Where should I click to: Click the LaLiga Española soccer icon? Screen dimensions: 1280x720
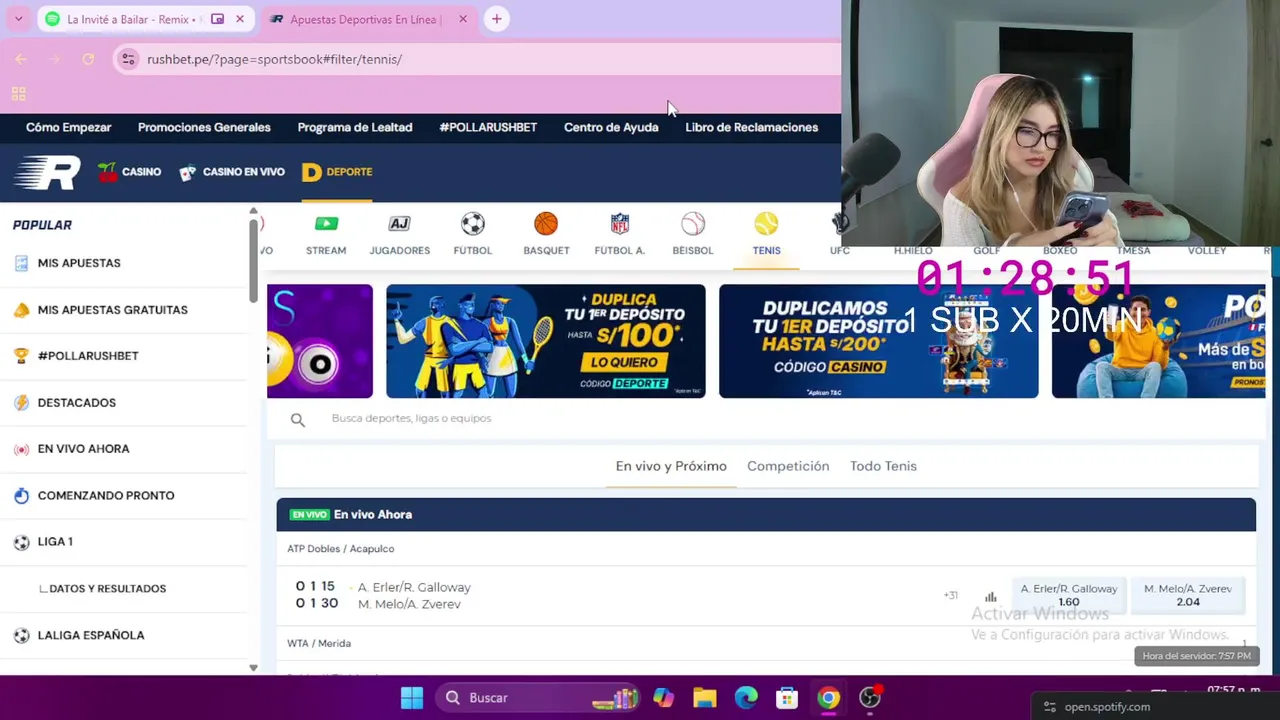point(21,635)
